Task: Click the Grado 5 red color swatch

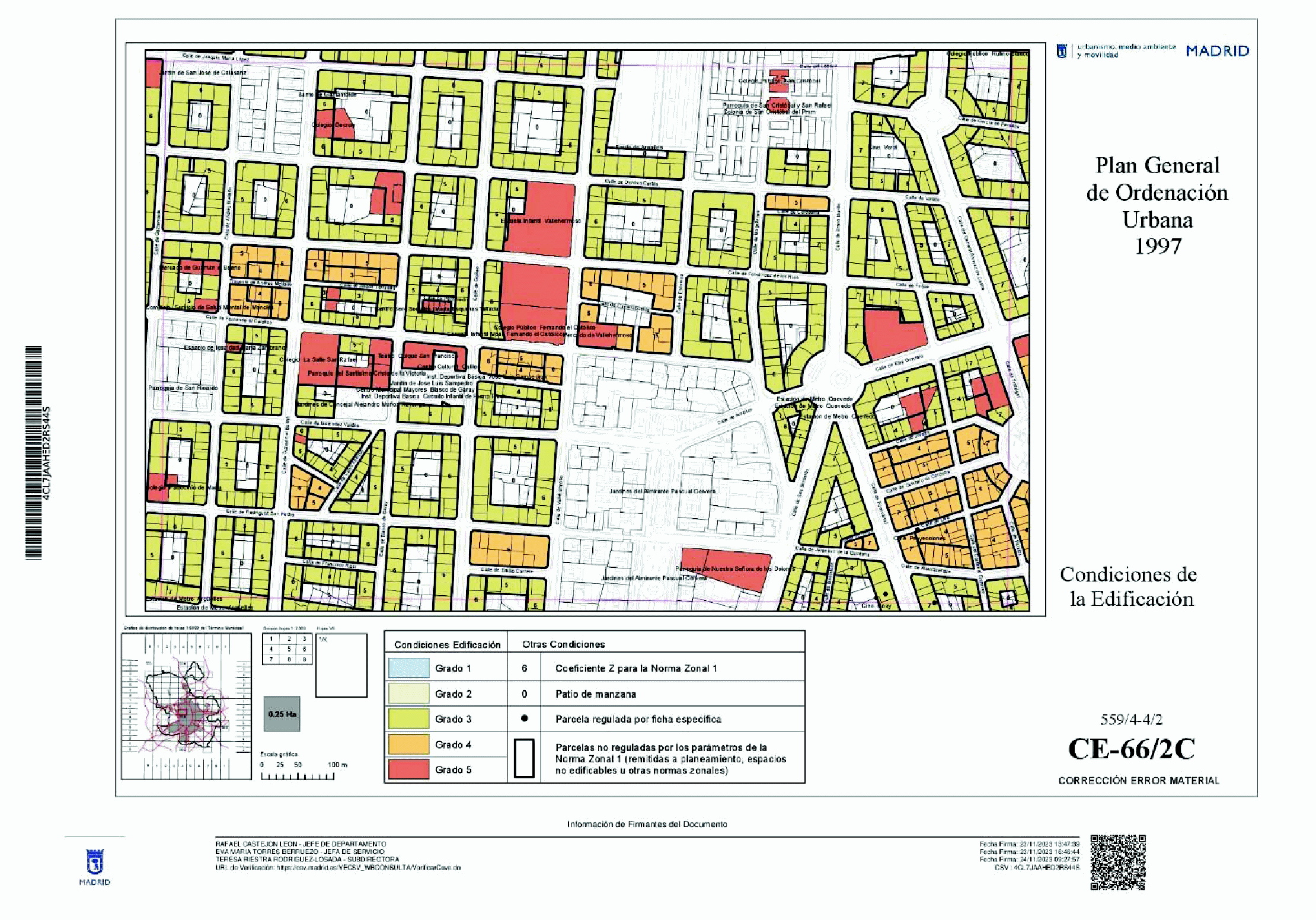Action: pyautogui.click(x=408, y=769)
